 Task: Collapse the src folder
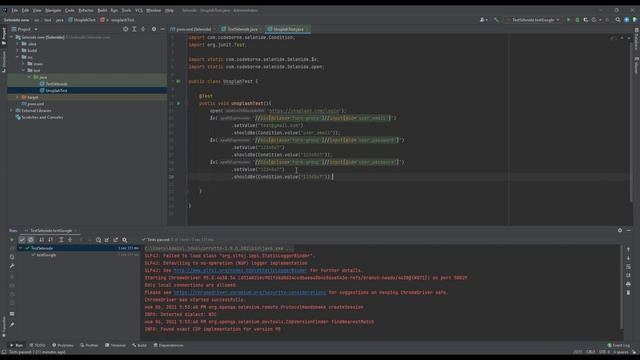tap(17, 57)
